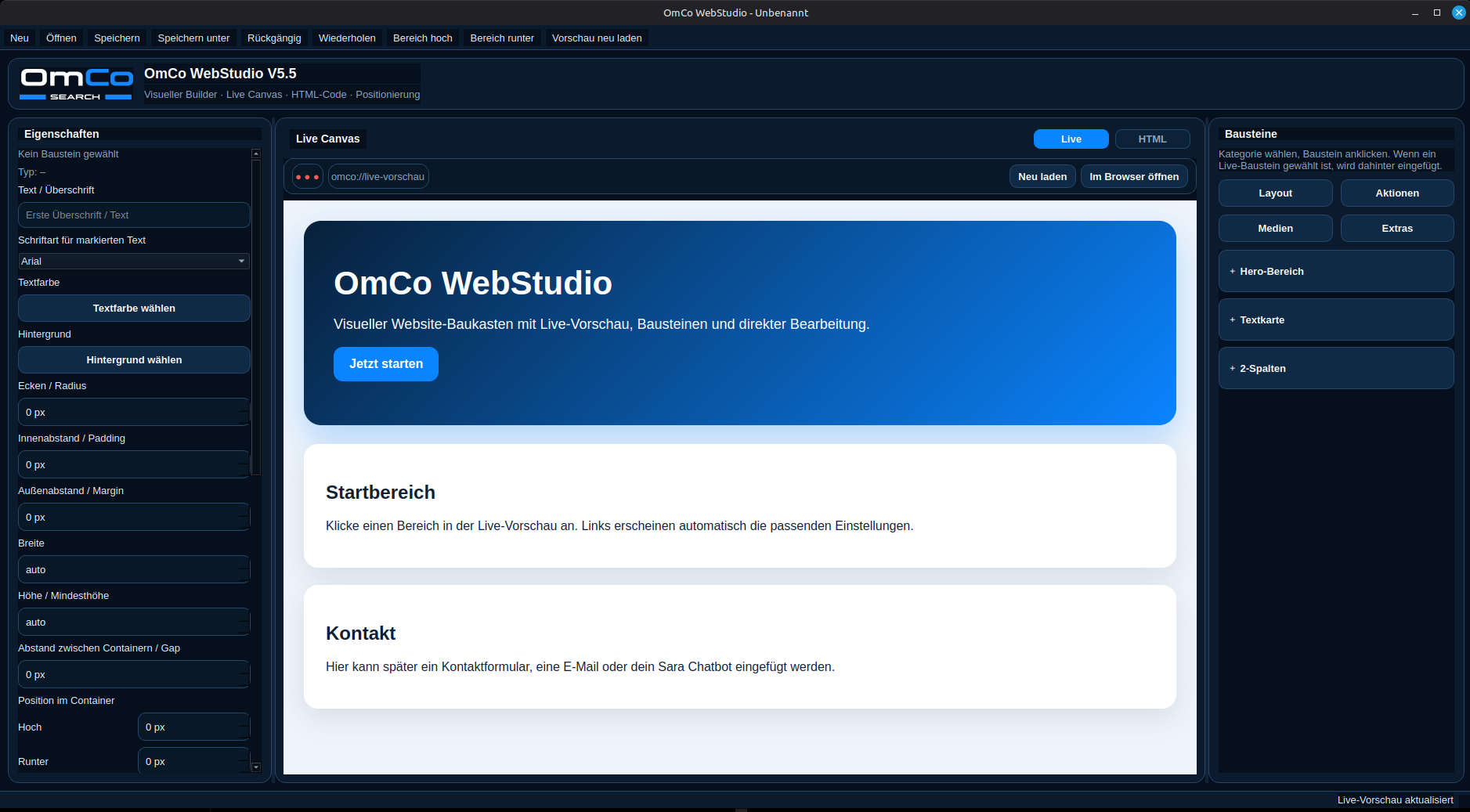Move section down with Bereich runter
The width and height of the screenshot is (1470, 812).
(502, 38)
